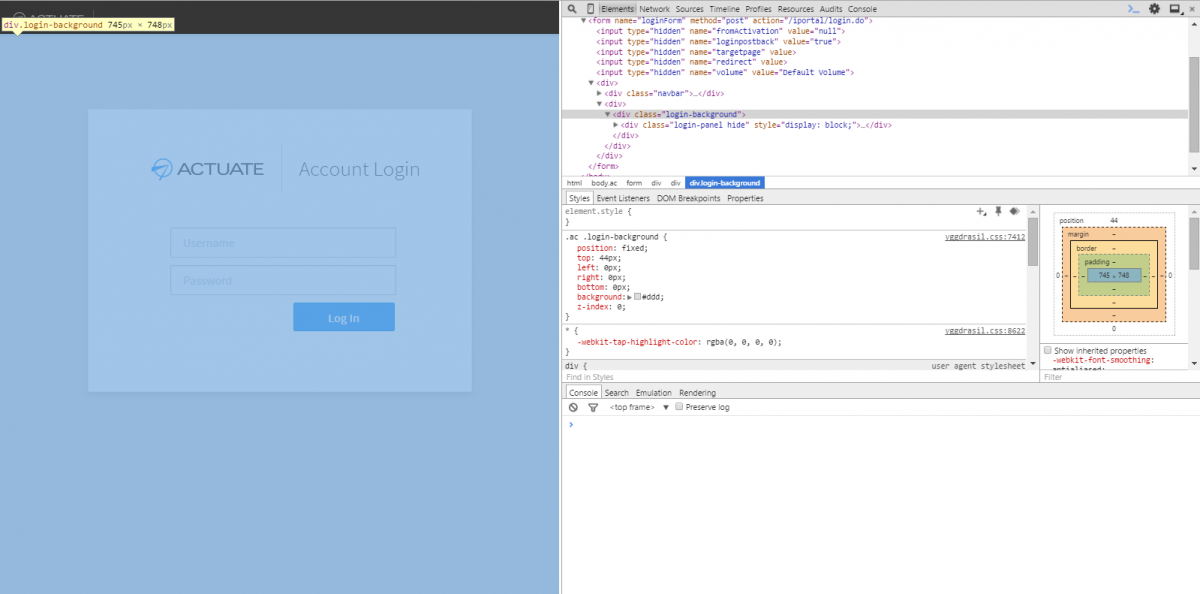Click the 745 × 748 content box
This screenshot has width=1200, height=594.
click(x=1113, y=275)
